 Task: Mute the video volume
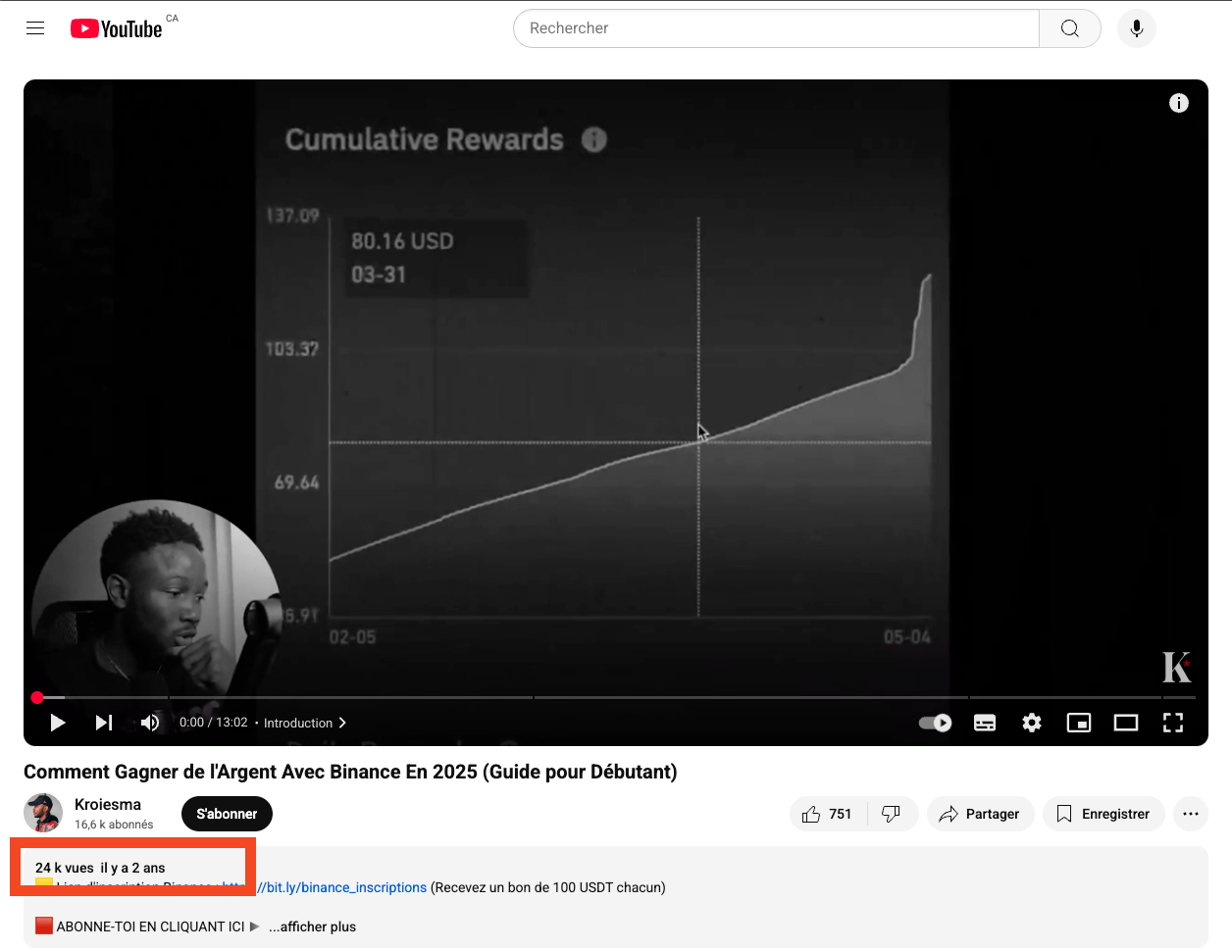pos(150,723)
